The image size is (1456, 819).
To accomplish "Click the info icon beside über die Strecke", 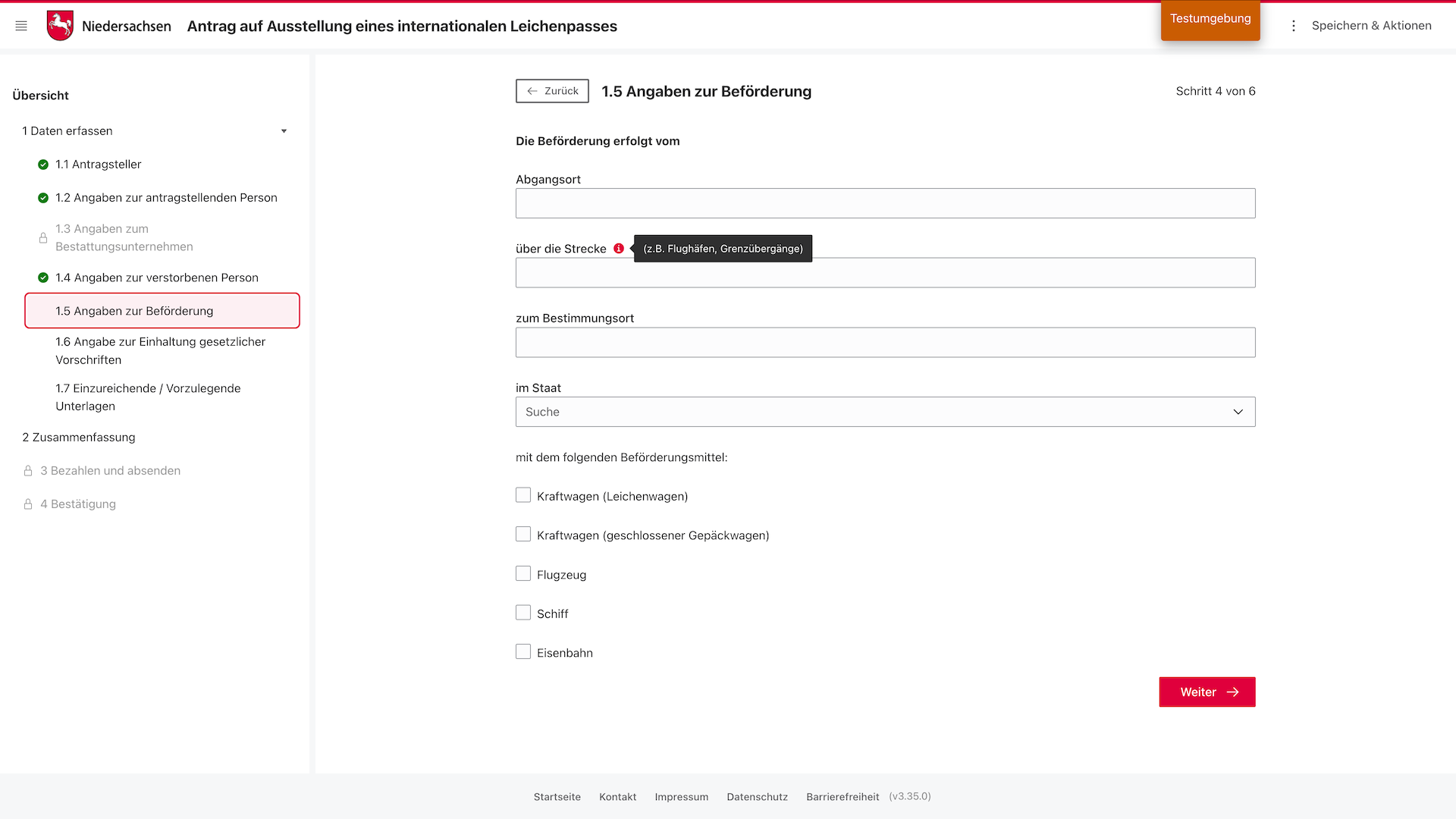I will tap(619, 249).
